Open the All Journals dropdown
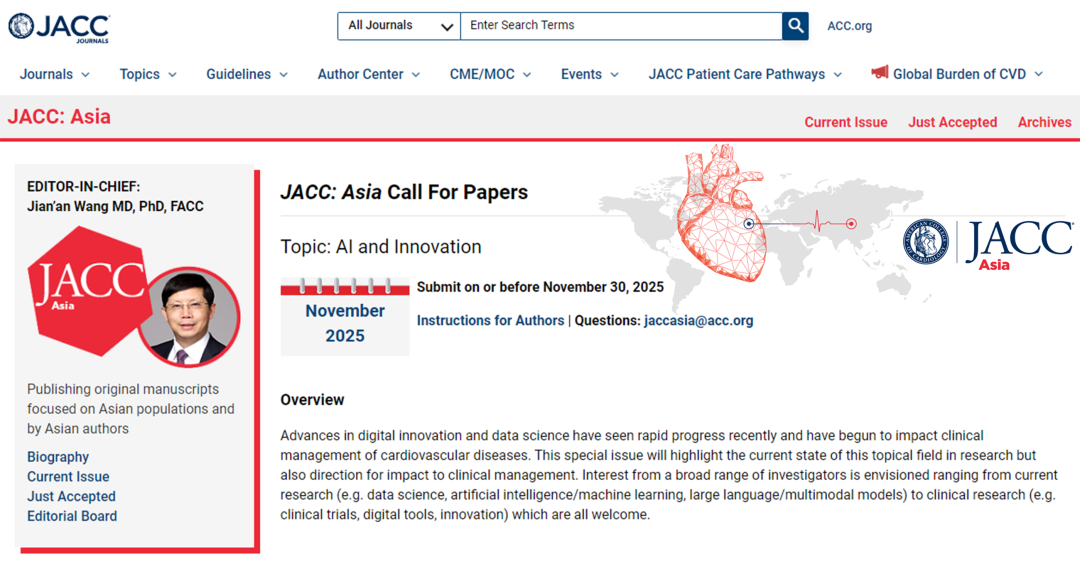Image resolution: width=1080 pixels, height=581 pixels. pos(399,26)
